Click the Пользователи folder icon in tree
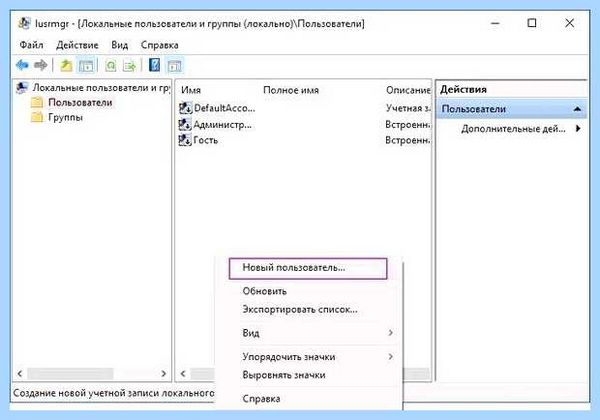This screenshot has width=600, height=420. click(x=37, y=103)
